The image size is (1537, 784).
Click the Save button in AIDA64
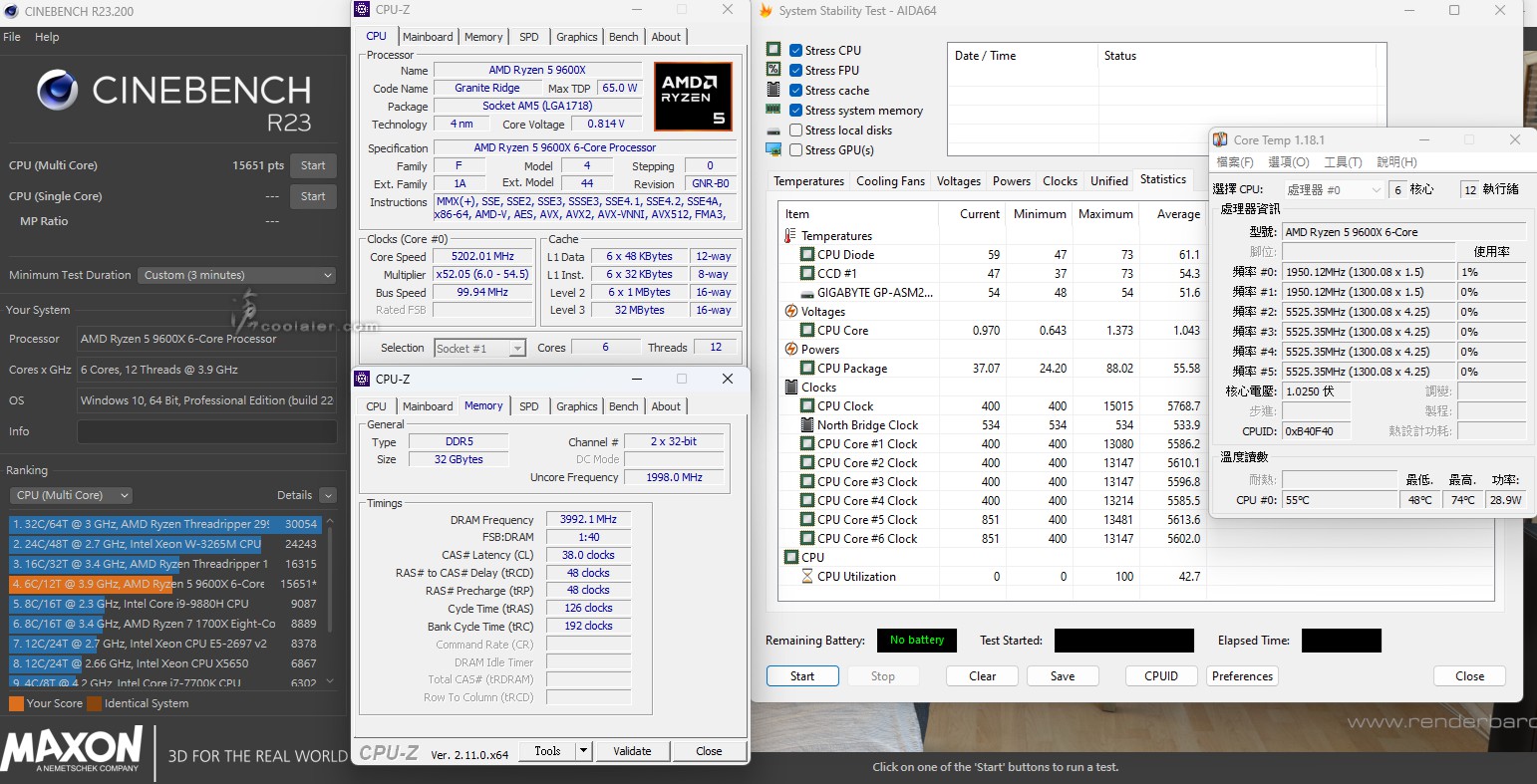[1063, 676]
